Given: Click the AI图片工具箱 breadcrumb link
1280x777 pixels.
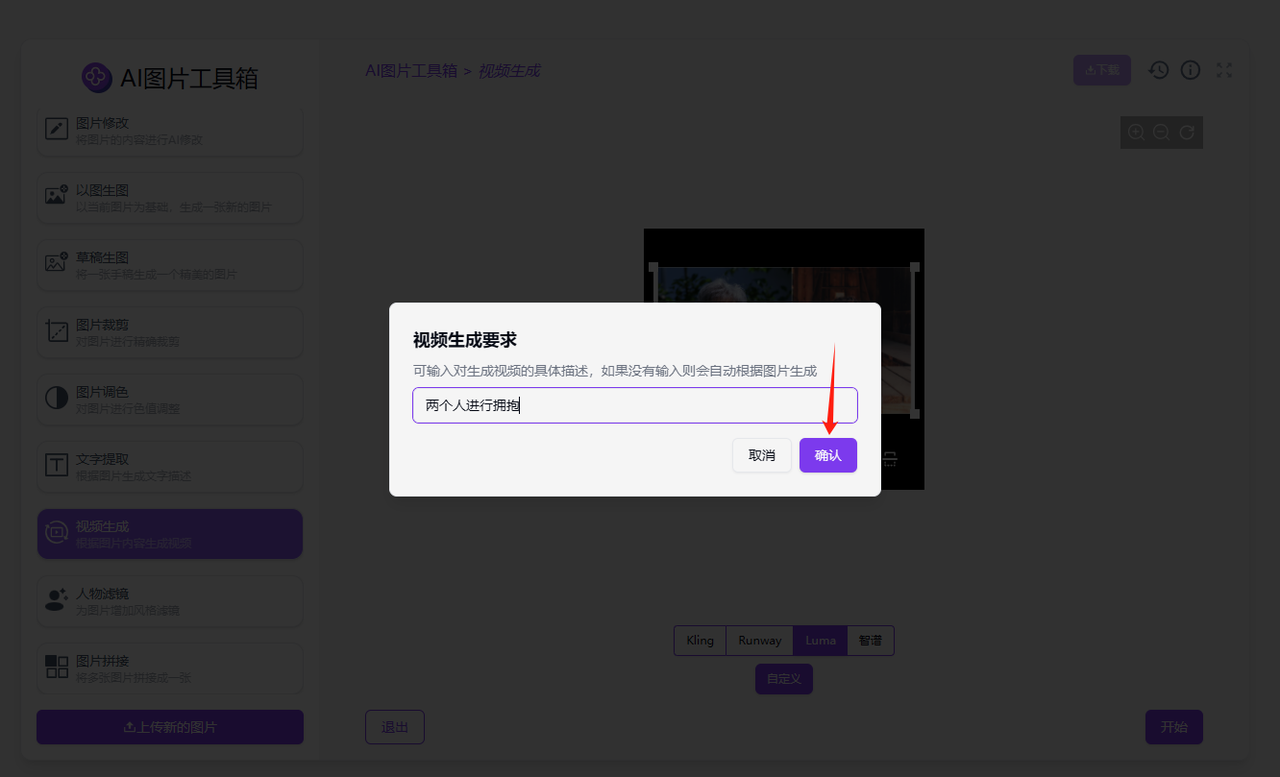Looking at the screenshot, I should click(411, 71).
